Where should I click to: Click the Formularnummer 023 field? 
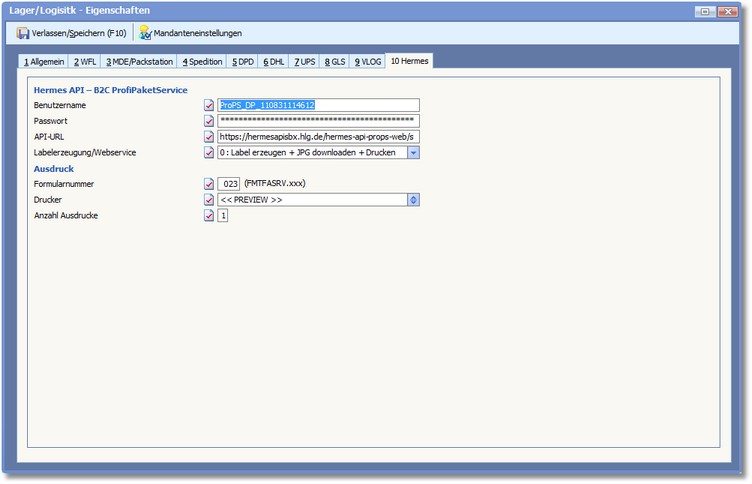point(230,184)
